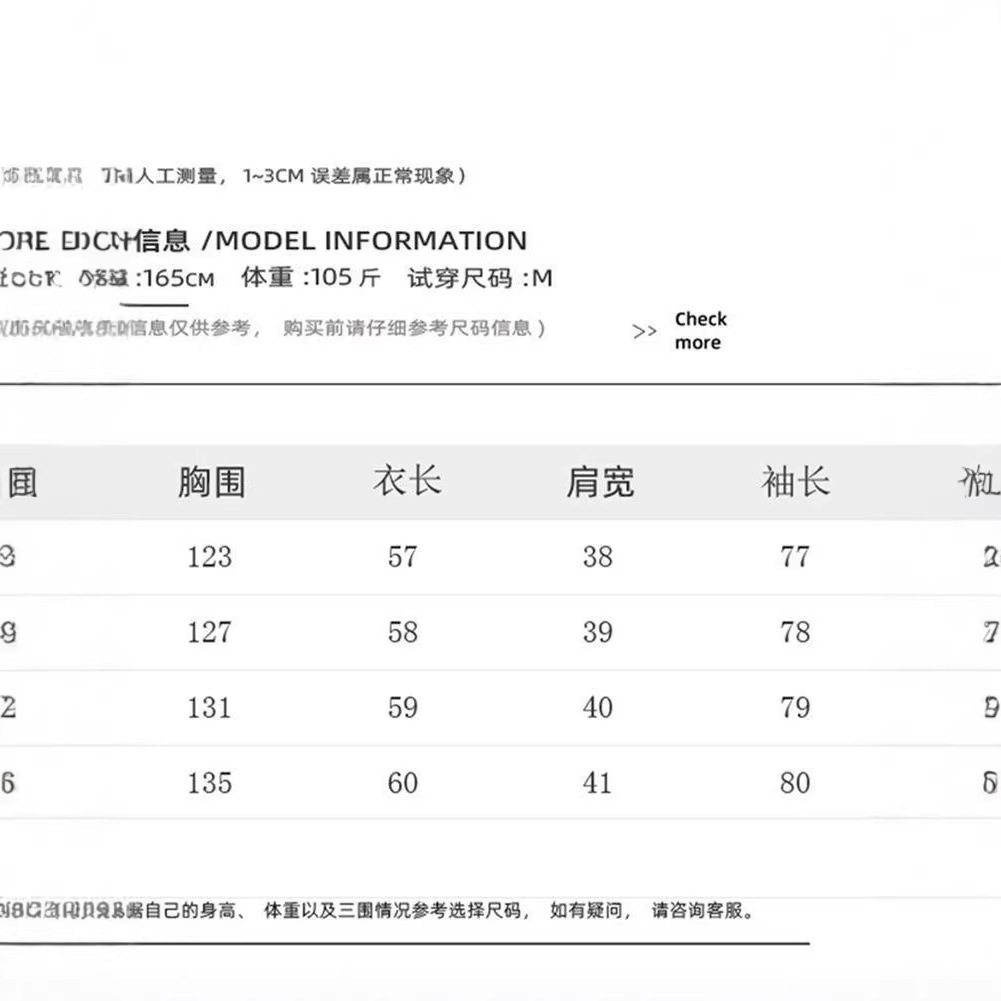Click the sleeve length value 79
Image resolution: width=1001 pixels, height=1001 pixels.
(x=795, y=707)
